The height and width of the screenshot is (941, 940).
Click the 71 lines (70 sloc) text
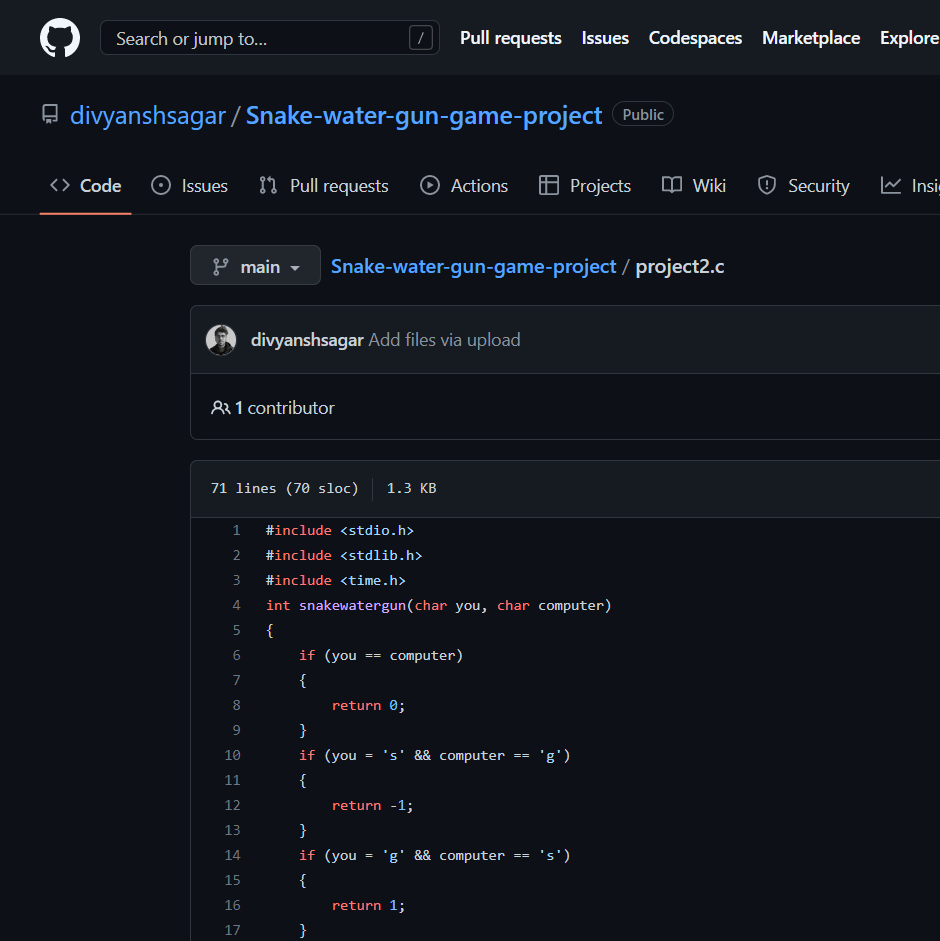[285, 489]
